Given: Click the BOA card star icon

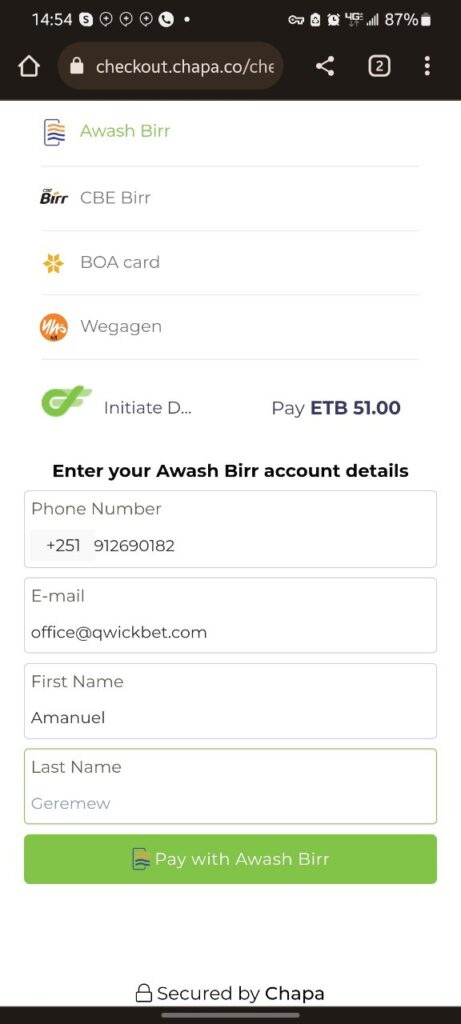Looking at the screenshot, I should [53, 263].
